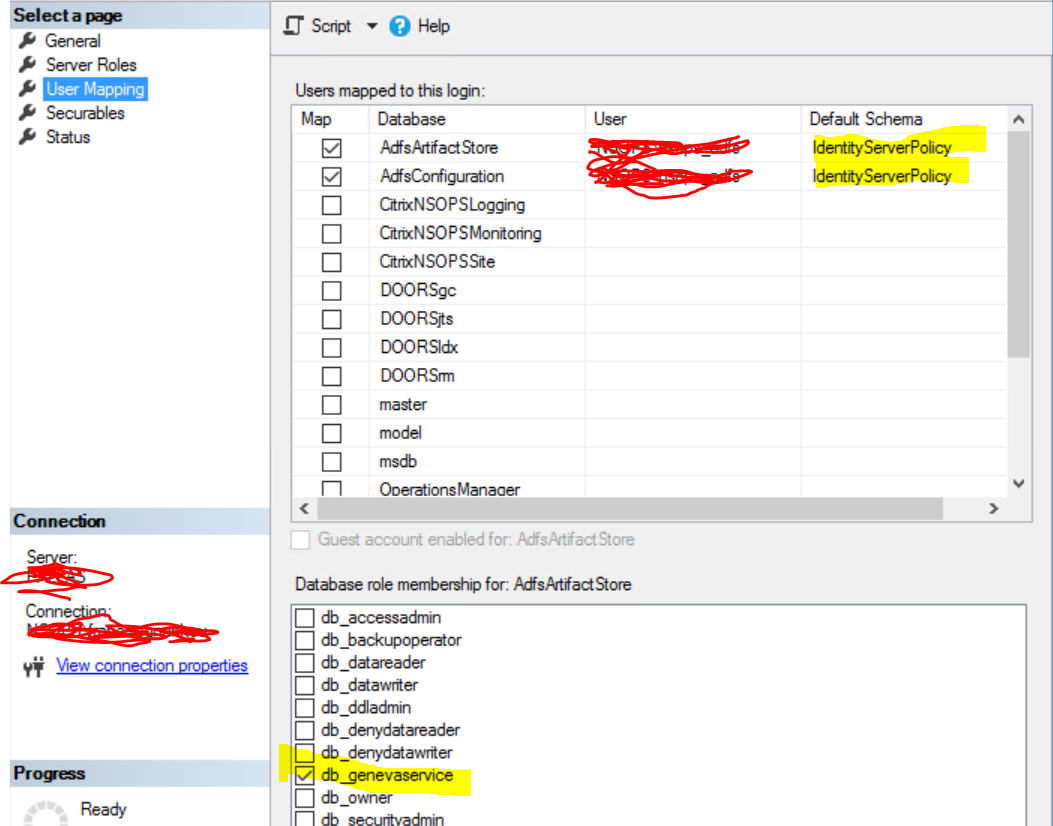The height and width of the screenshot is (826, 1053).
Task: Click the db_genevaservice role label
Action: 387,775
